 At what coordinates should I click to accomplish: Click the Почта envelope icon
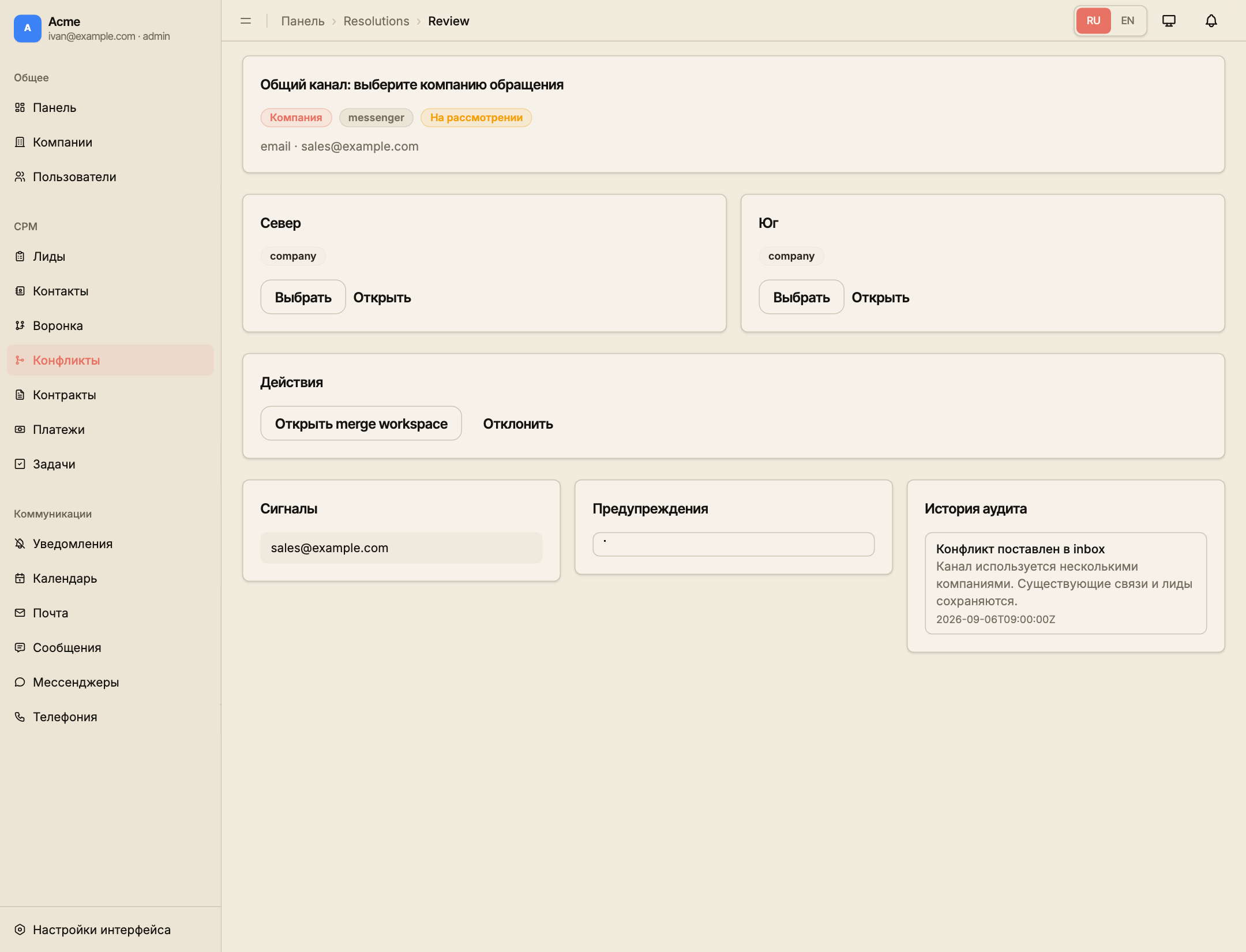click(x=20, y=613)
